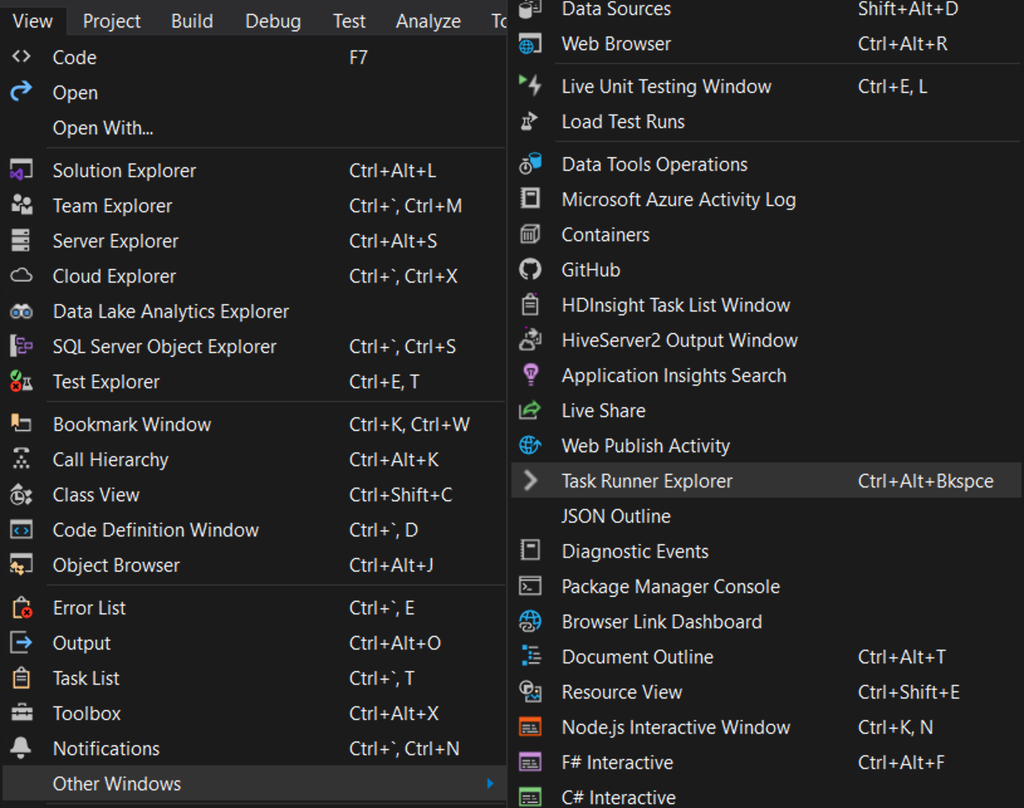Choose JSON Outline entry
Image resolution: width=1024 pixels, height=808 pixels.
[x=766, y=515]
